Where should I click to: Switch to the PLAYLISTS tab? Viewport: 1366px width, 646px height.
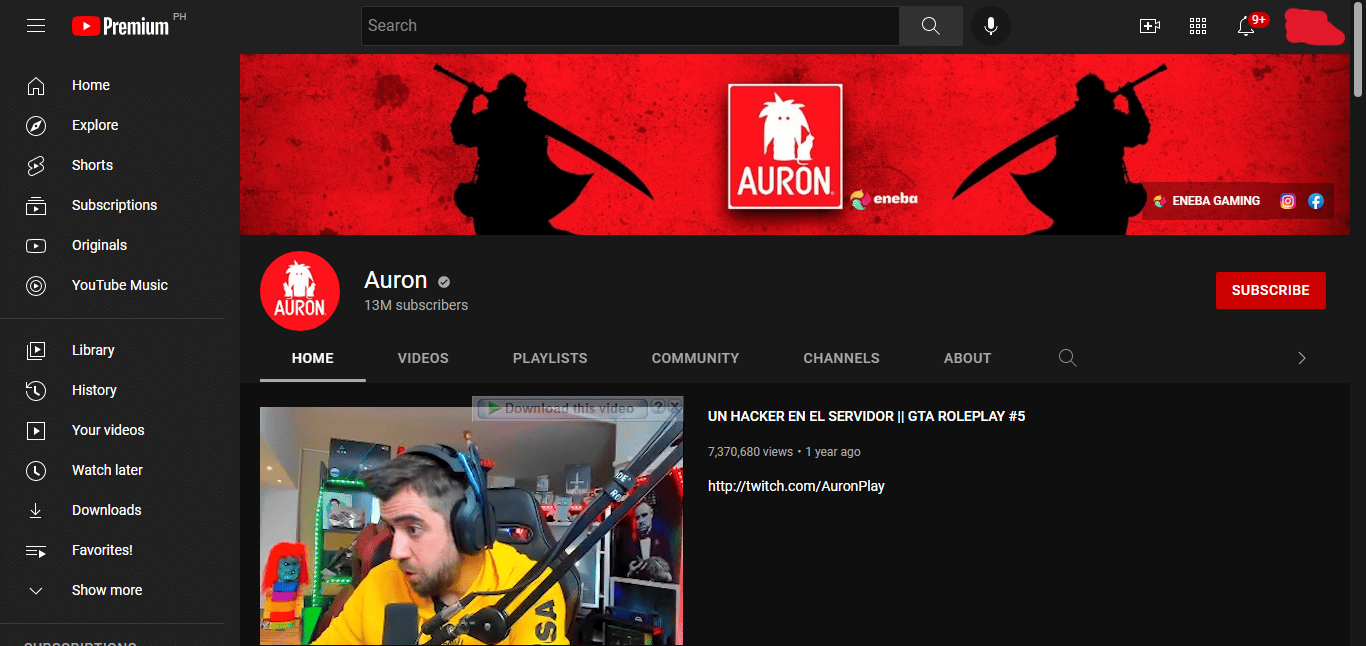pos(550,358)
